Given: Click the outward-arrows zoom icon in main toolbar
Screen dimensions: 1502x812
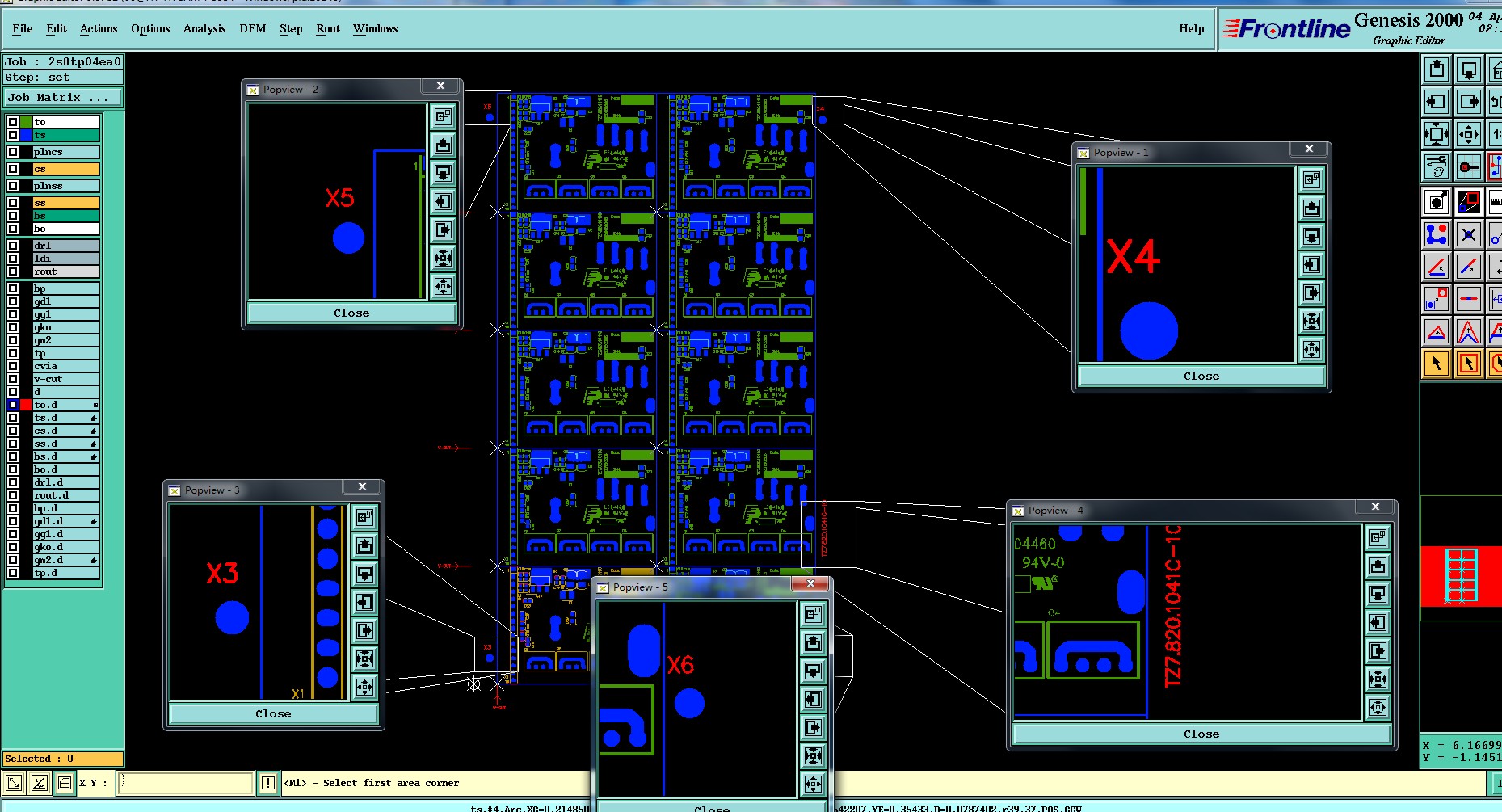Looking at the screenshot, I should 1469,134.
